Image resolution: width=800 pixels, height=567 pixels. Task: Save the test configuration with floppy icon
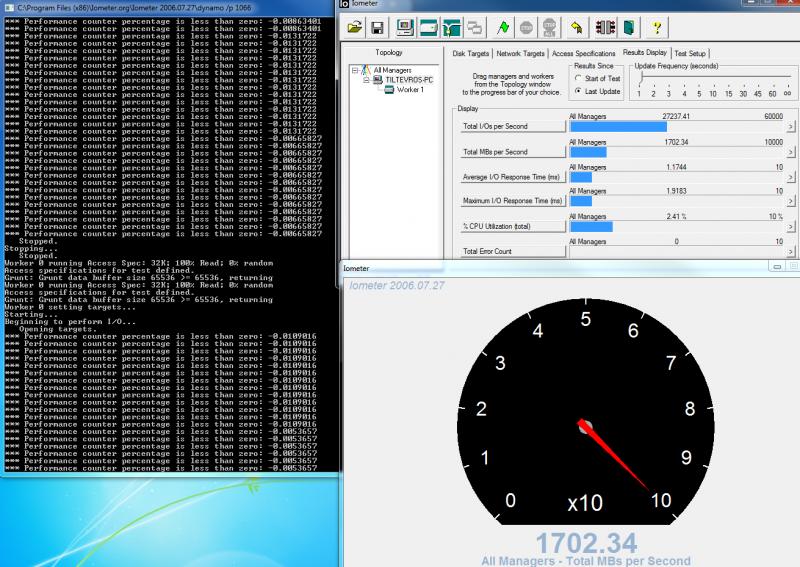click(x=378, y=27)
